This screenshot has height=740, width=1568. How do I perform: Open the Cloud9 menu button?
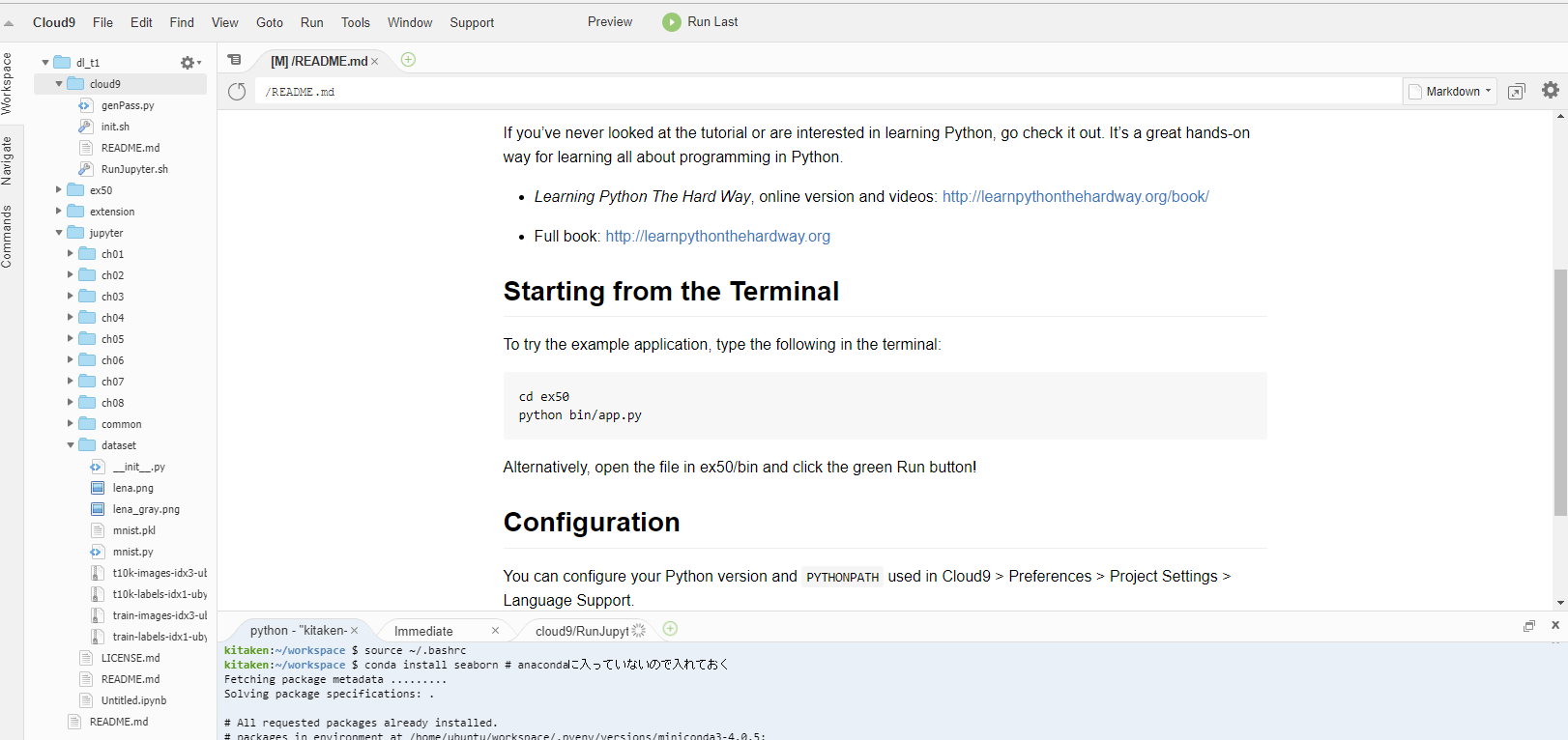tap(54, 22)
